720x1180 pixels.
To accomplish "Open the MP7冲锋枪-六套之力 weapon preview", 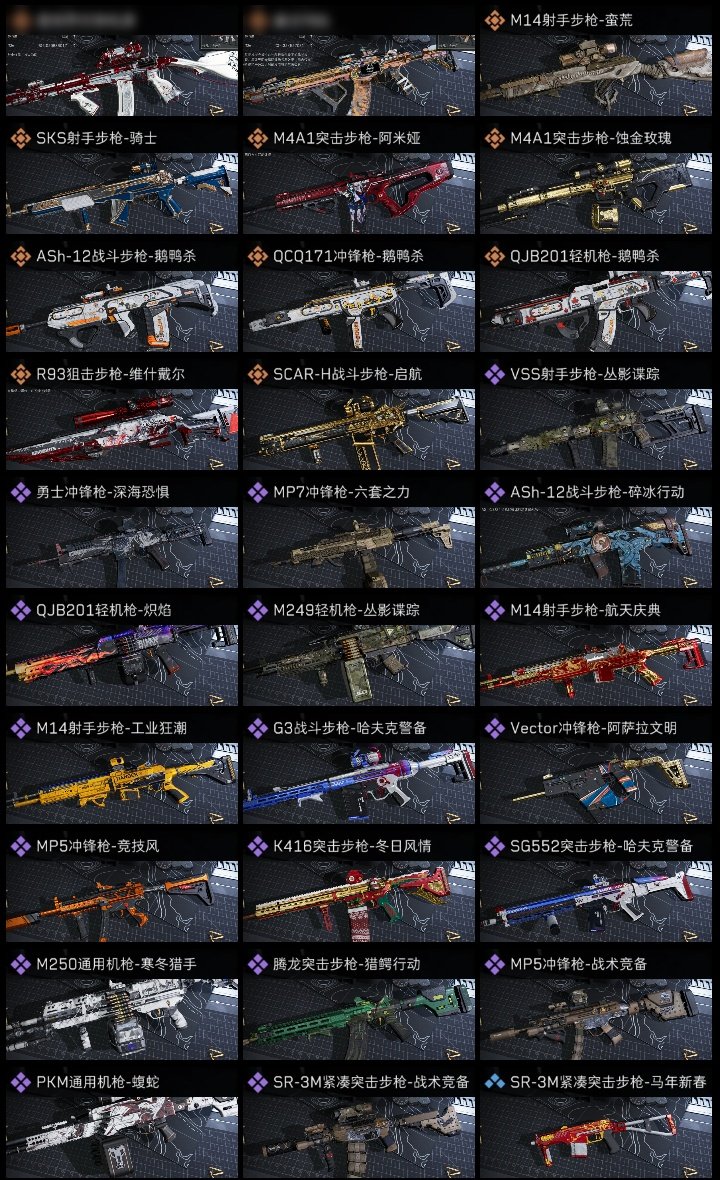I will point(359,548).
